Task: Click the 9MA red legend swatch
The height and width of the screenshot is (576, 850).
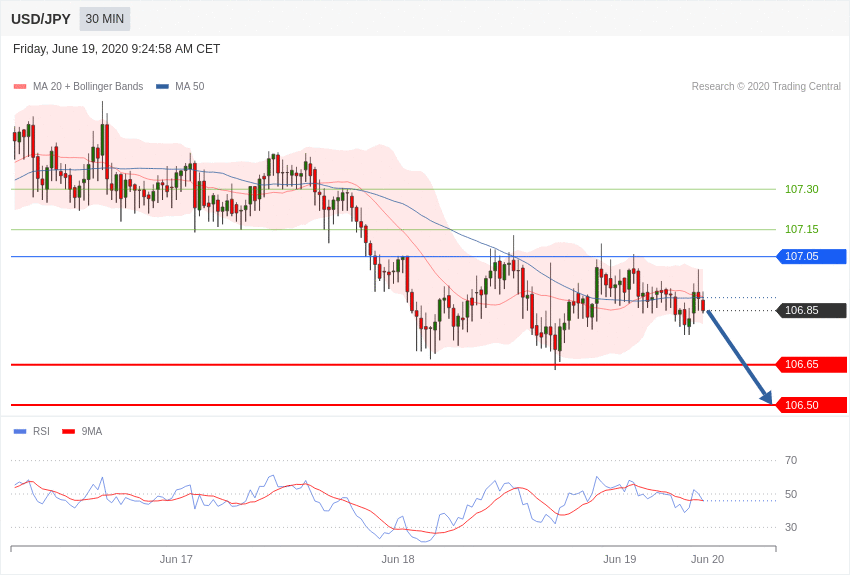Action: (x=68, y=431)
